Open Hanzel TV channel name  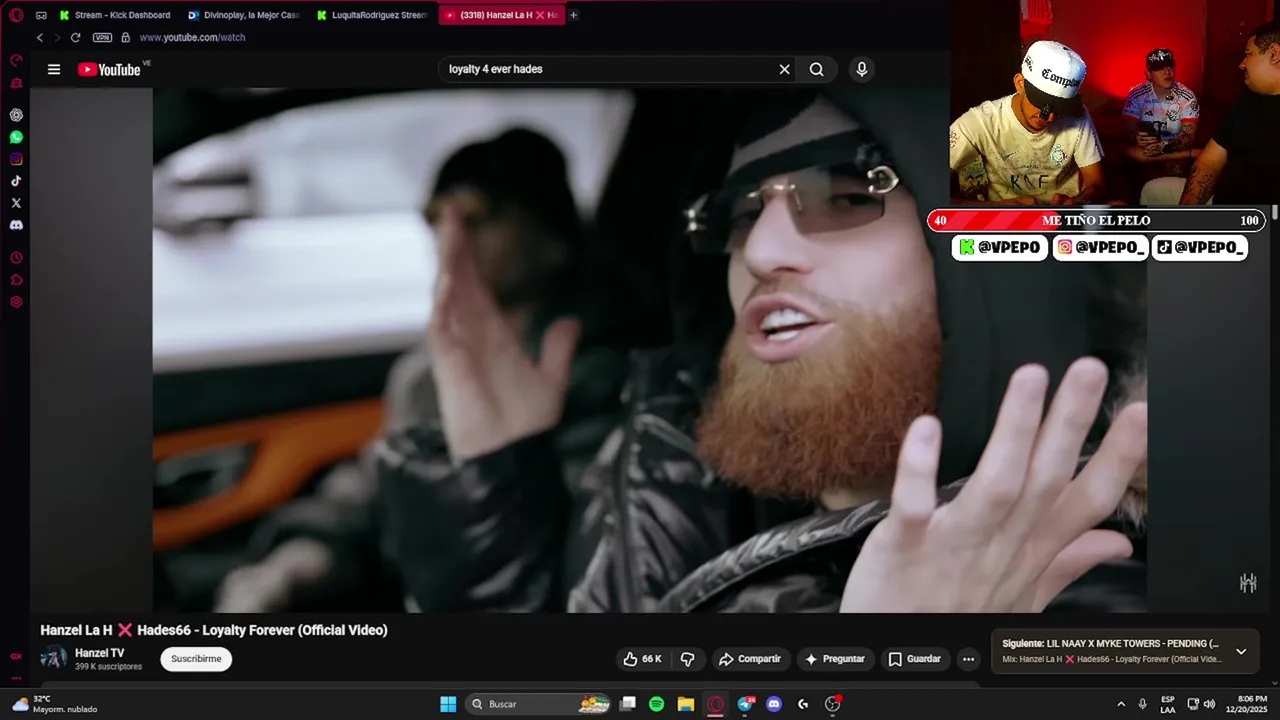[x=99, y=653]
